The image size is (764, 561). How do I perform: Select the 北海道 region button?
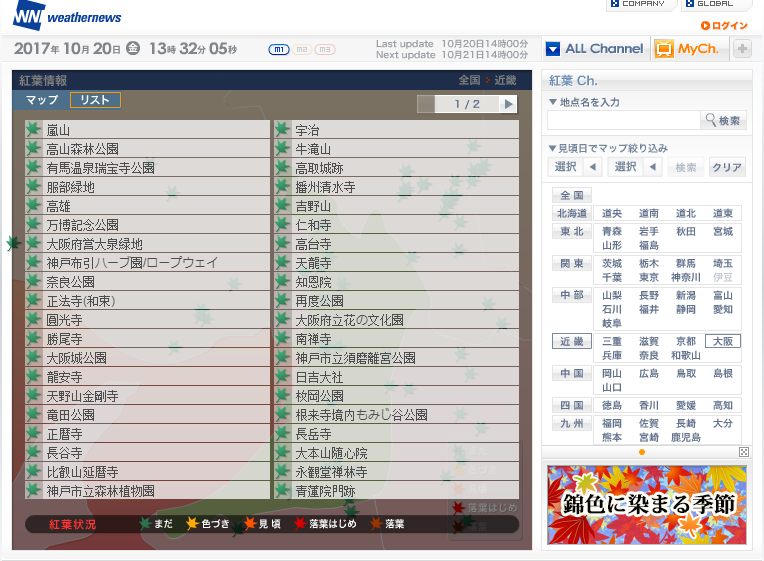(572, 213)
